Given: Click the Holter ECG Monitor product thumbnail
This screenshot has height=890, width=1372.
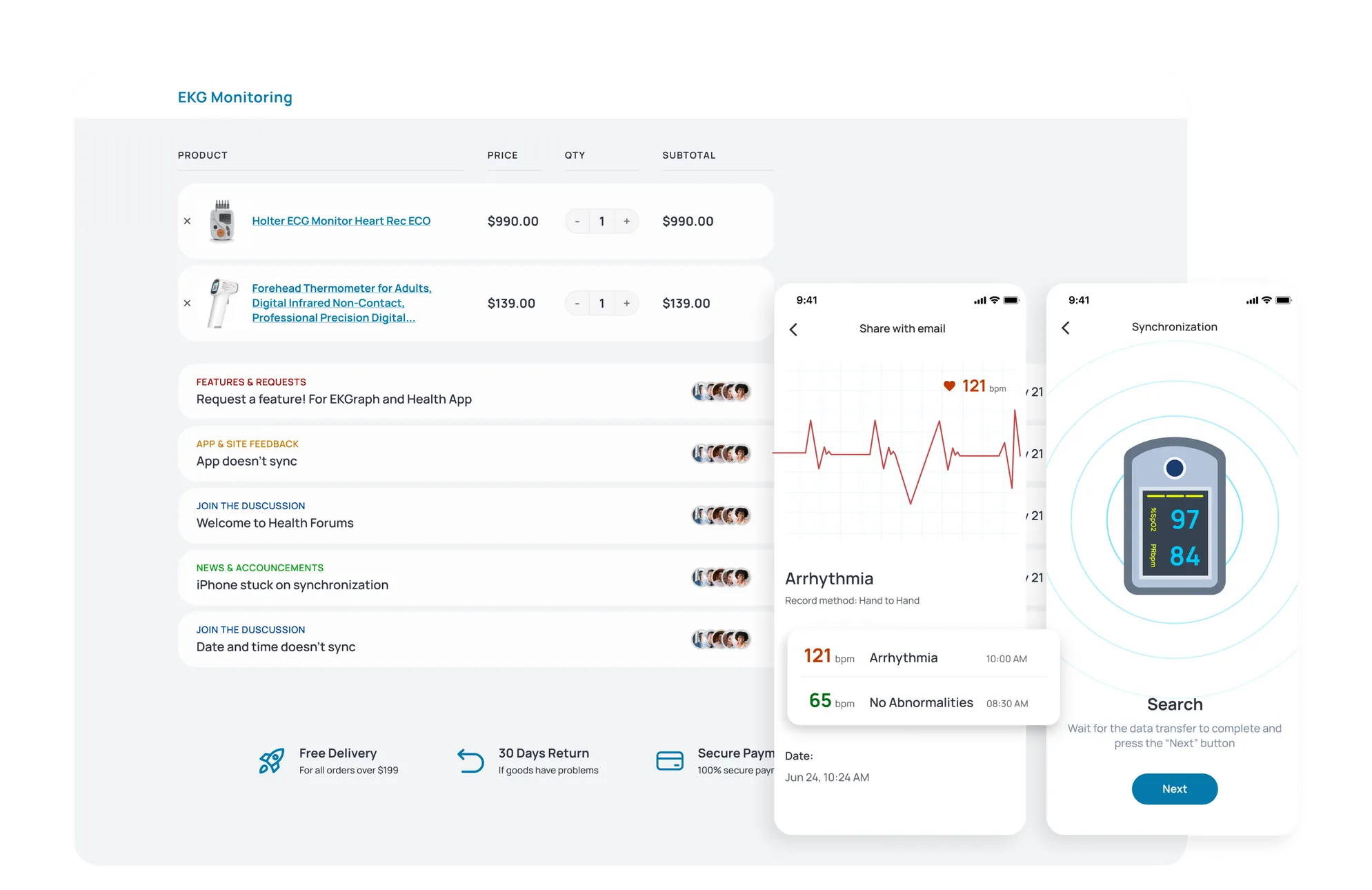Looking at the screenshot, I should click(x=221, y=221).
